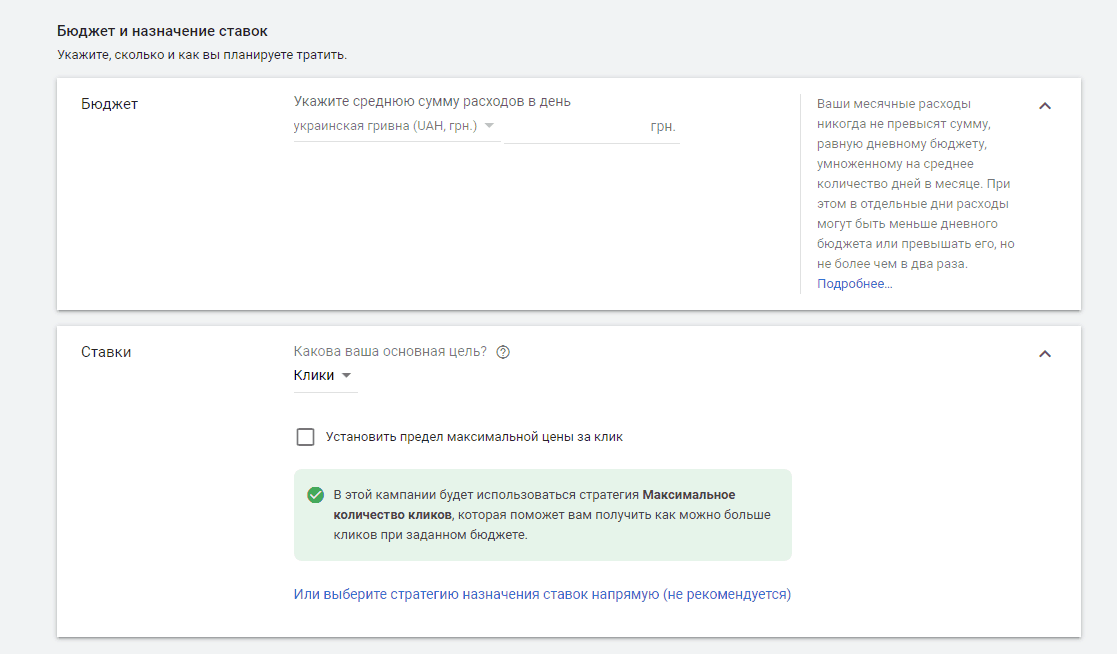This screenshot has width=1117, height=654.
Task: Click the chevron icon in the Бюджет section
Action: 1046,103
